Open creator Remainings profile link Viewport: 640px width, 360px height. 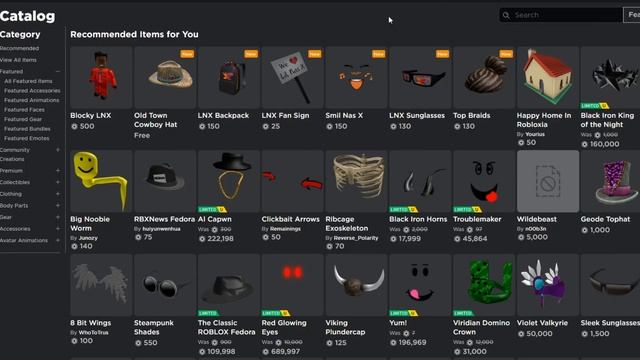pos(285,229)
